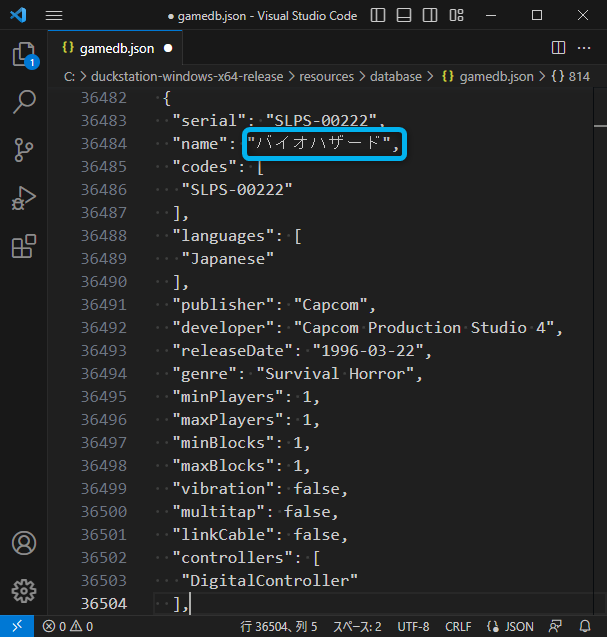This screenshot has height=637, width=607.
Task: Click line number 36491 in the gutter
Action: (x=104, y=305)
